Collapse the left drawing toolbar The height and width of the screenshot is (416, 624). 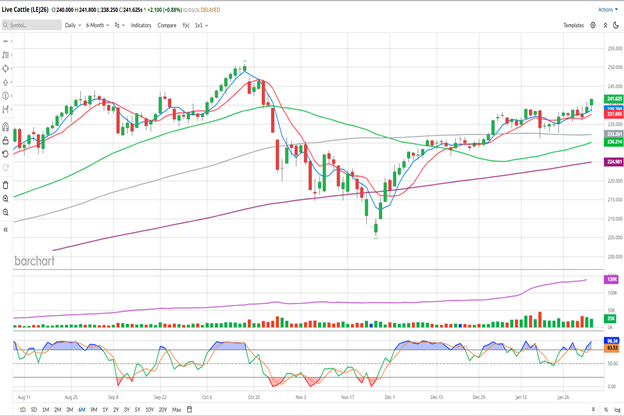6,229
